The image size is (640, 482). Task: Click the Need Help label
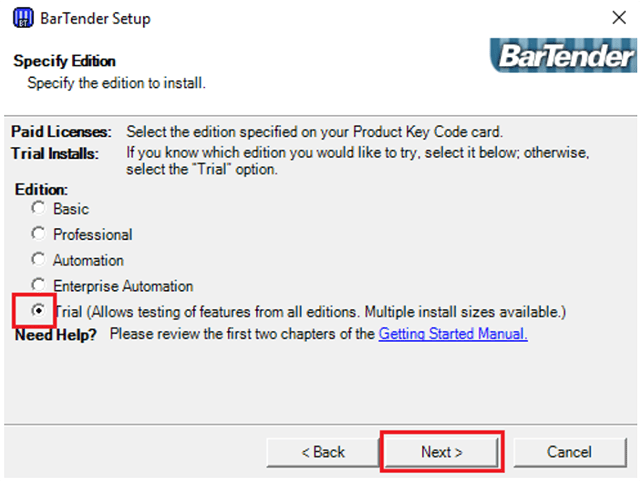[x=56, y=334]
